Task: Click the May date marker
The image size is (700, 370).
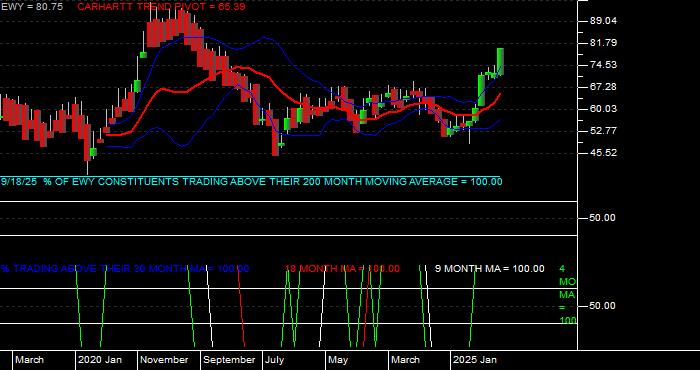Action: [338, 360]
